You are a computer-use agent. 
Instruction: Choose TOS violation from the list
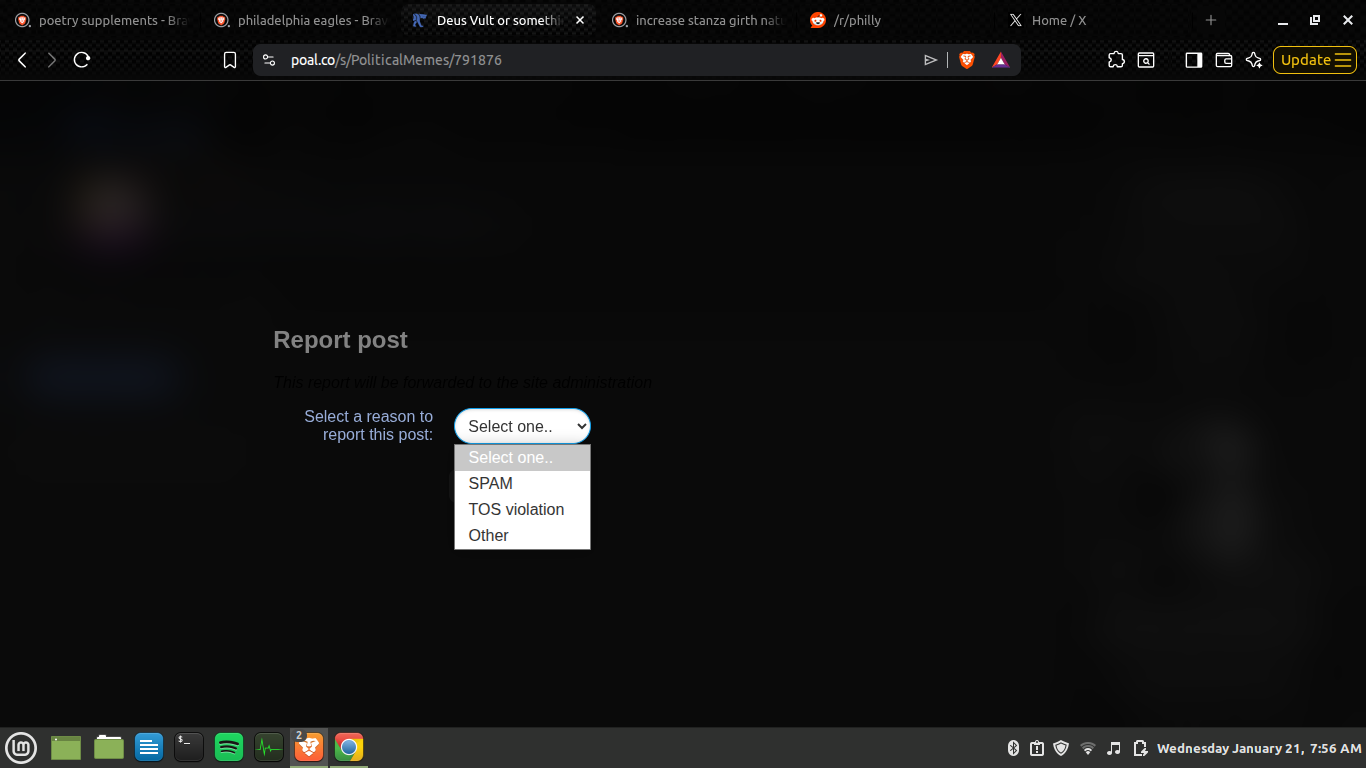[x=516, y=509]
